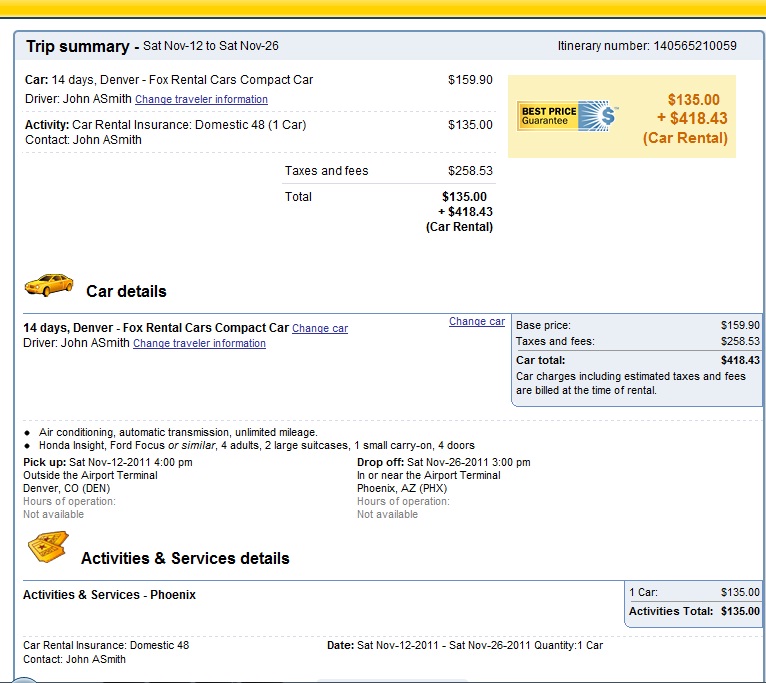Click the Activity: Car Rental Insurance summary line
This screenshot has width=766, height=683.
(166, 125)
